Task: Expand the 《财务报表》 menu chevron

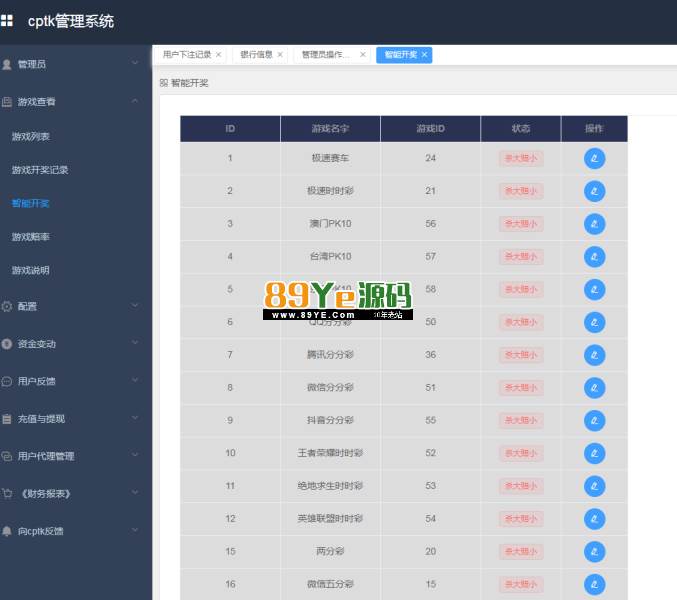Action: [x=135, y=492]
